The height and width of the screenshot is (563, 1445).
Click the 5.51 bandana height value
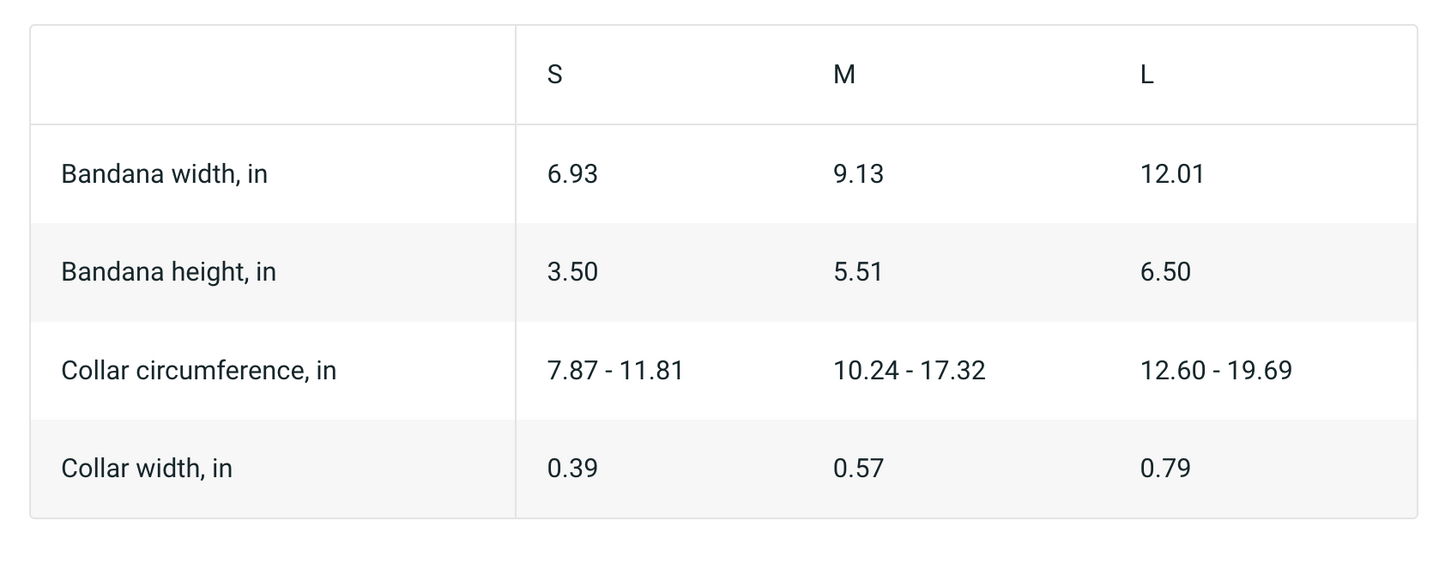(858, 272)
